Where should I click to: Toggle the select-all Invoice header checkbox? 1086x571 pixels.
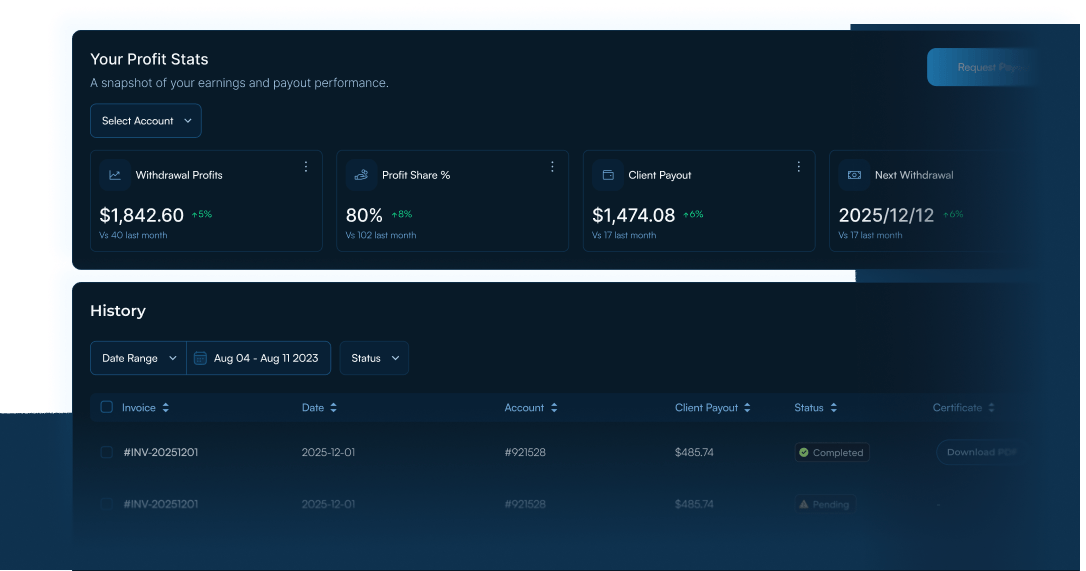[107, 407]
